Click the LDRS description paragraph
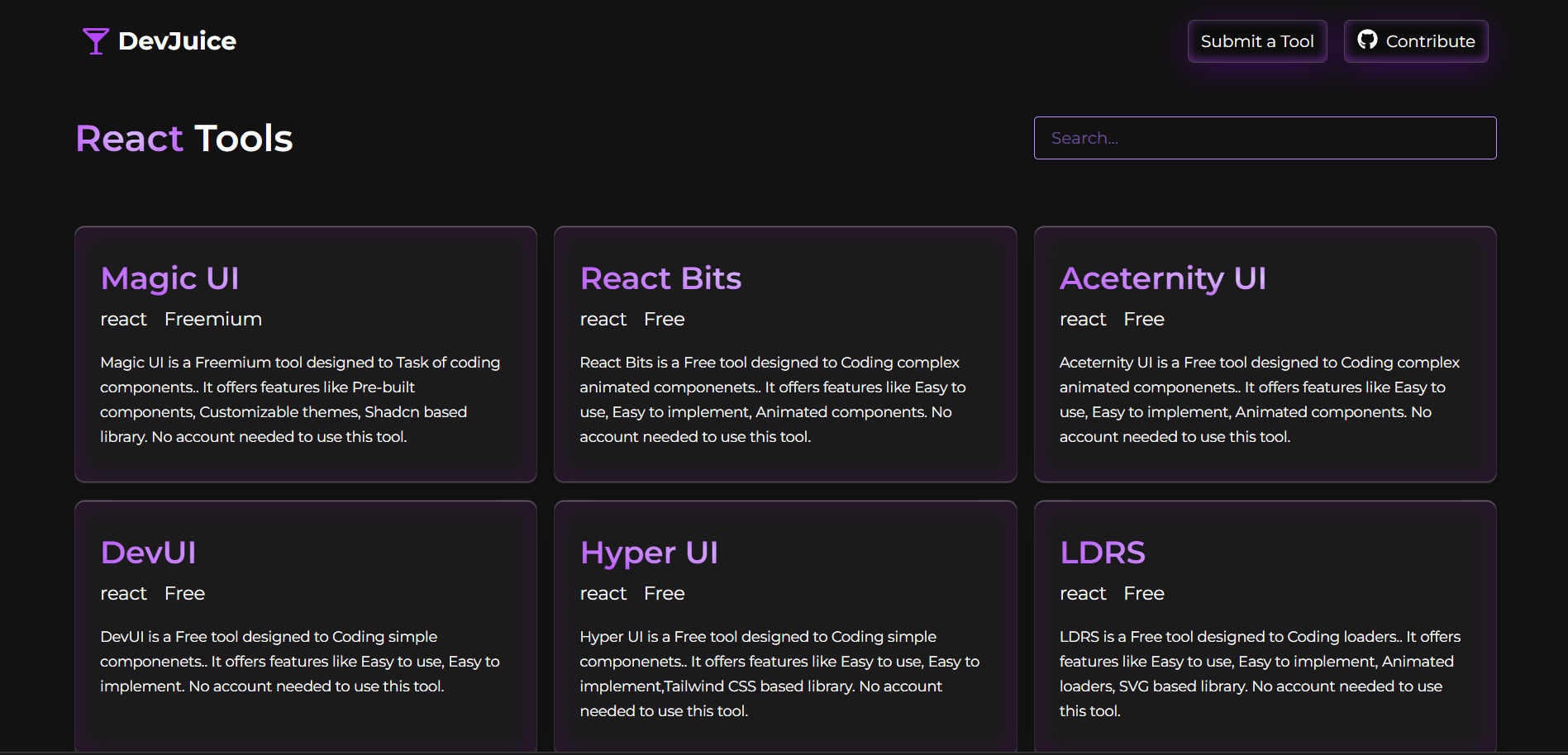 (1260, 674)
